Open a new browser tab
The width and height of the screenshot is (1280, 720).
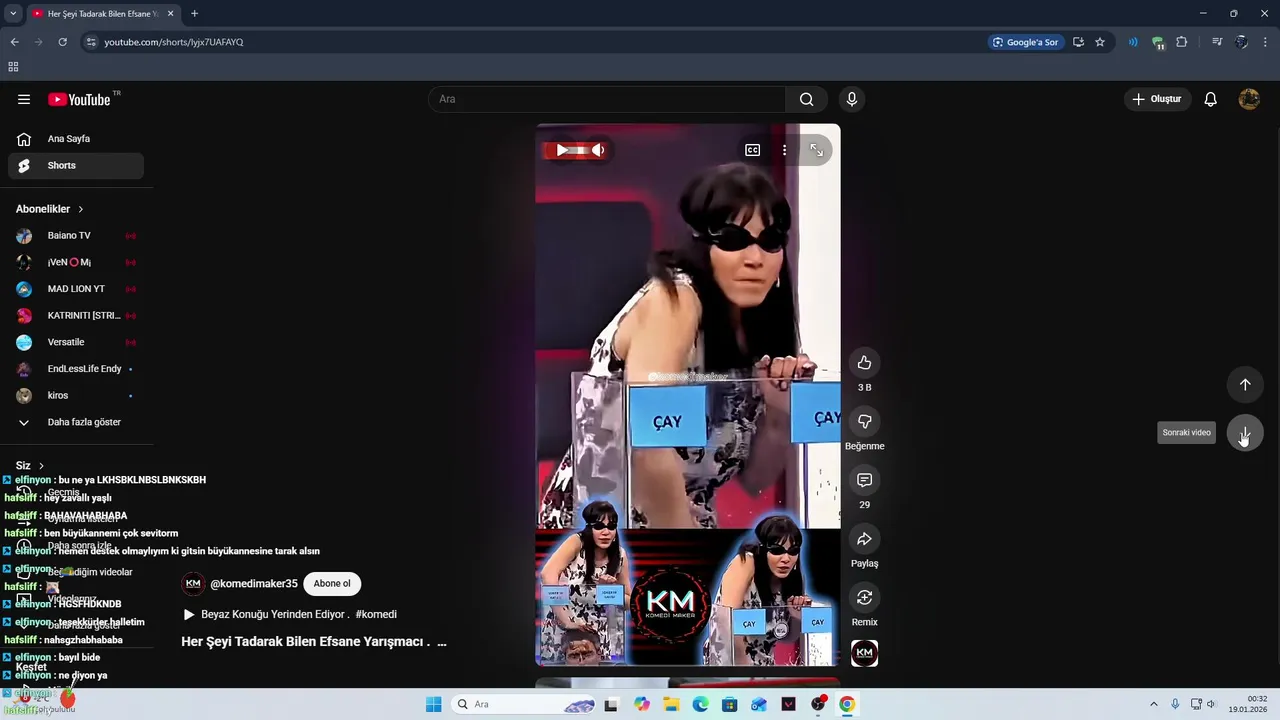(194, 14)
